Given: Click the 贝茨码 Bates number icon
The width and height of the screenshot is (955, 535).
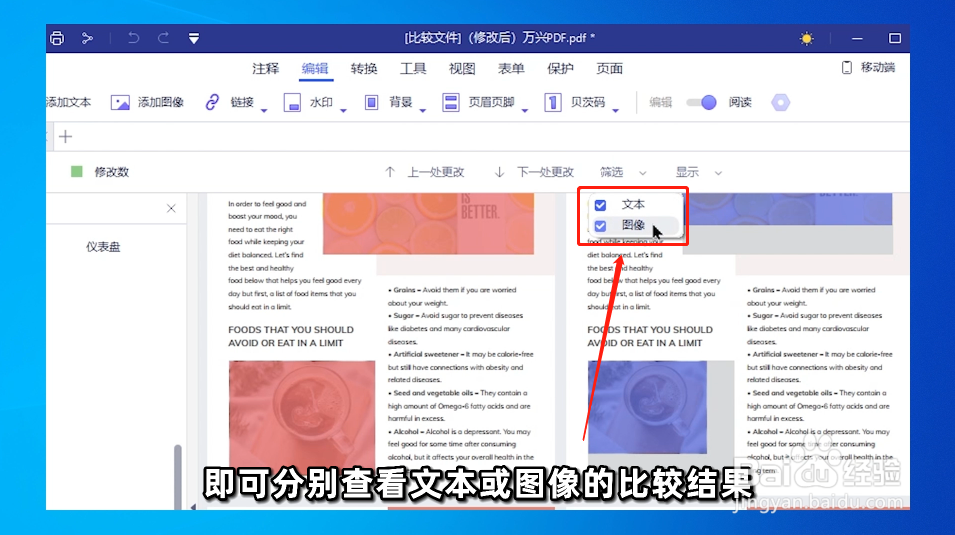Looking at the screenshot, I should [x=552, y=102].
